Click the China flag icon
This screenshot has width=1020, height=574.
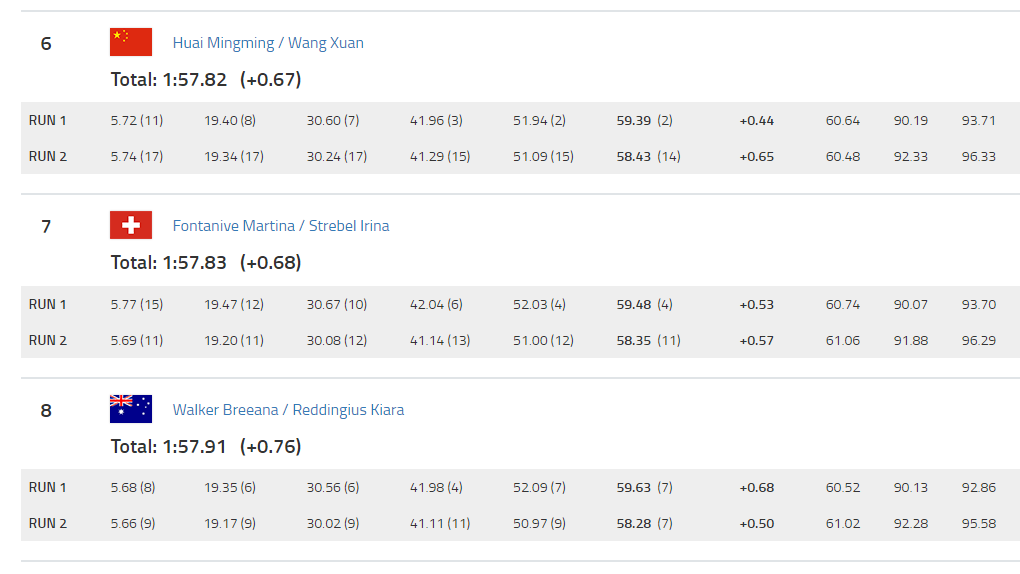tap(131, 42)
